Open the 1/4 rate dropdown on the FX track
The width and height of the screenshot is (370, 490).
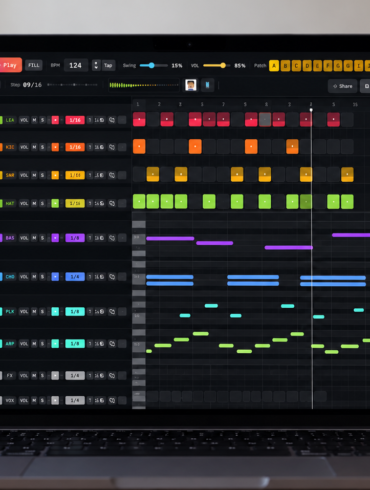[x=75, y=376]
